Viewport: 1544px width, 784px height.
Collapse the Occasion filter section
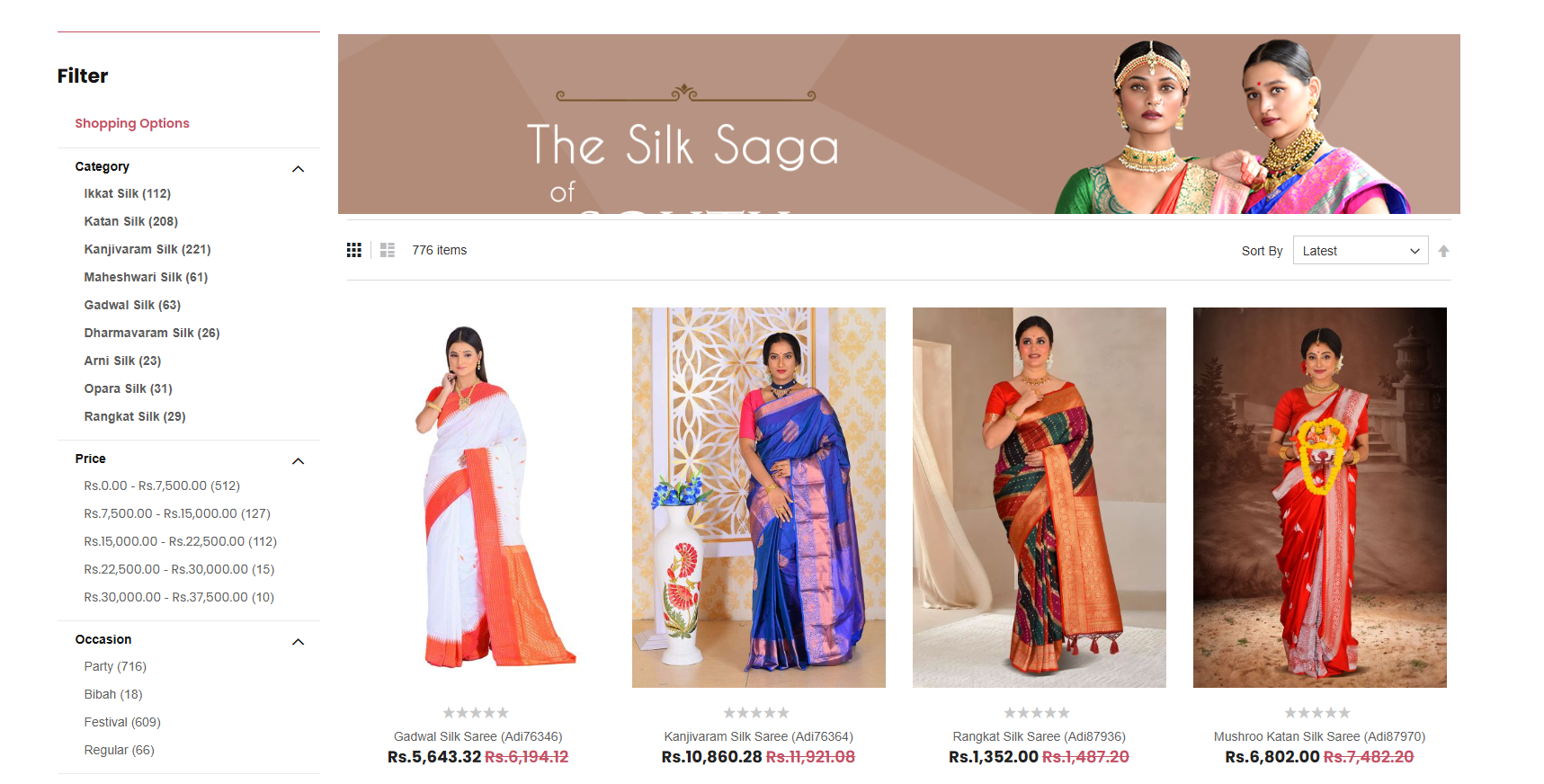point(299,642)
